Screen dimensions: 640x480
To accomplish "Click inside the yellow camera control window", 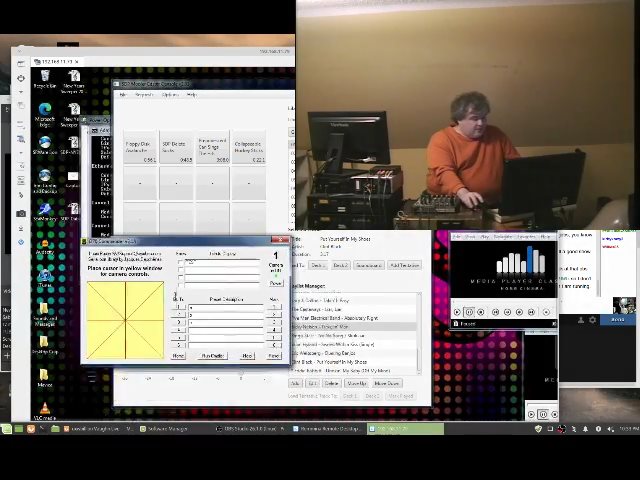I will (125, 320).
